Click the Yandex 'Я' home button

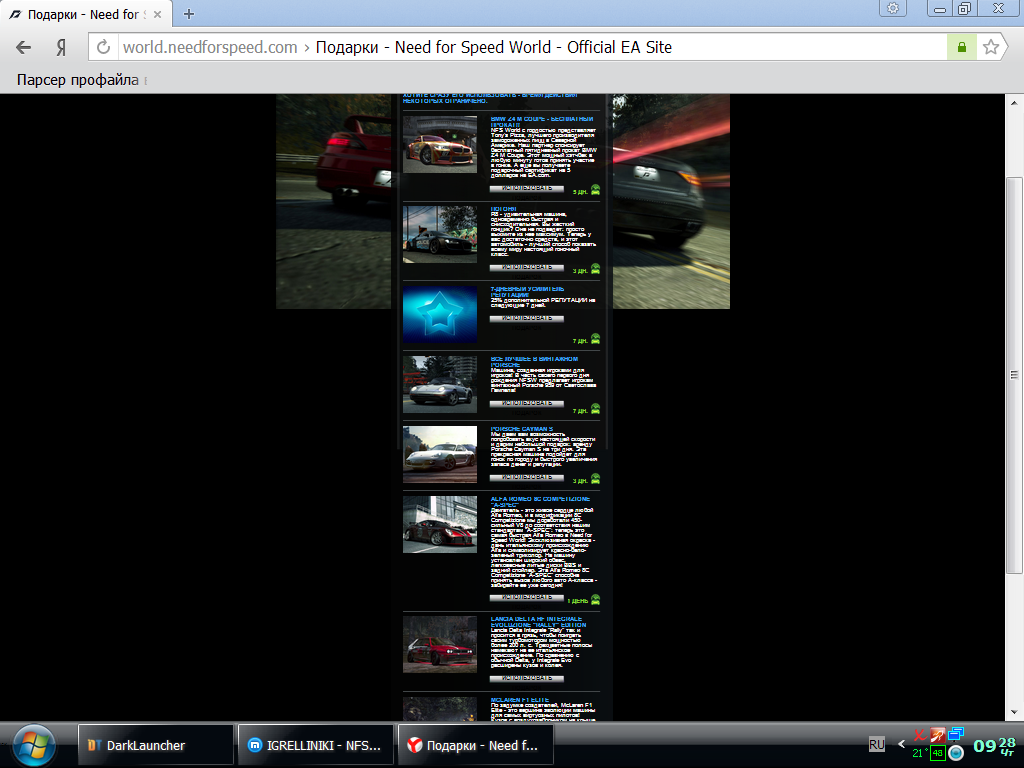coord(61,47)
